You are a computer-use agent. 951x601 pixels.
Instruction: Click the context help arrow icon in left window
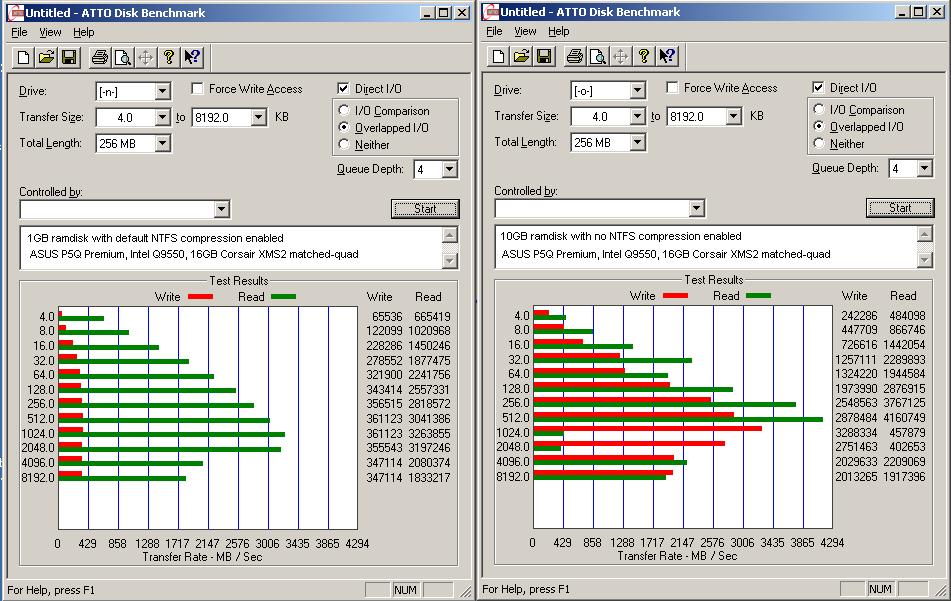tap(193, 57)
